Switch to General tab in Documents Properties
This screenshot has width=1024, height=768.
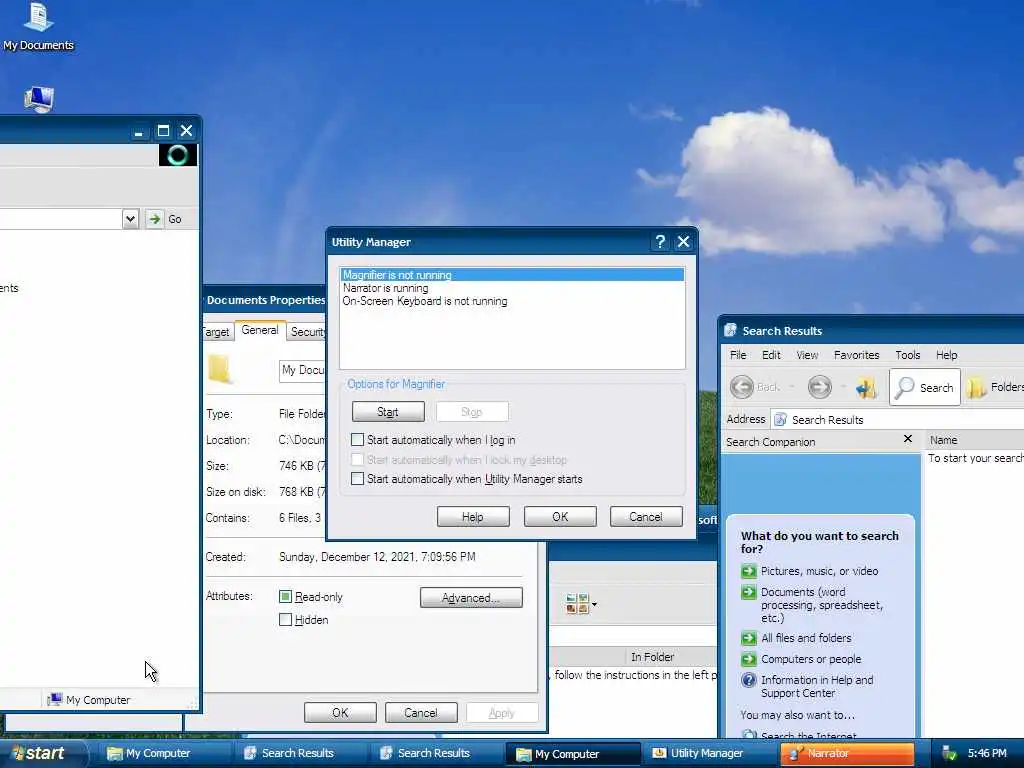[260, 330]
